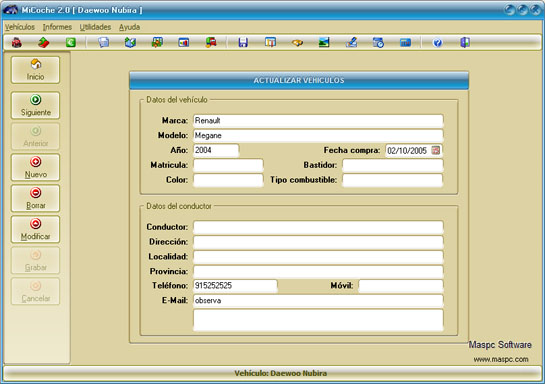Go to the Siguiente vehicle record
The height and width of the screenshot is (384, 545).
(35, 105)
